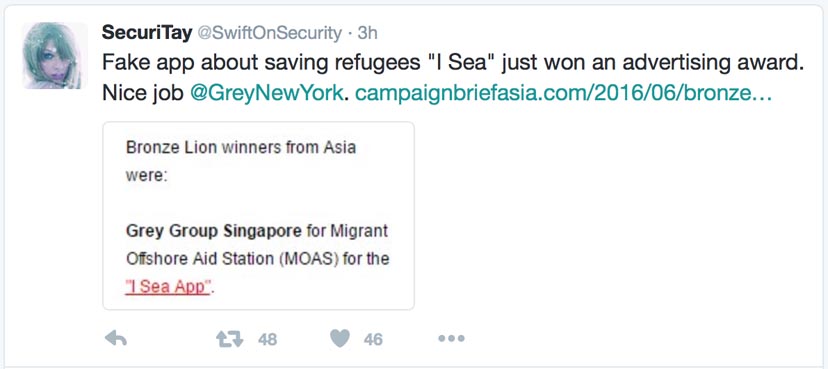Open SecuriTay's profile avatar picture
This screenshot has height=369, width=828.
click(54, 55)
